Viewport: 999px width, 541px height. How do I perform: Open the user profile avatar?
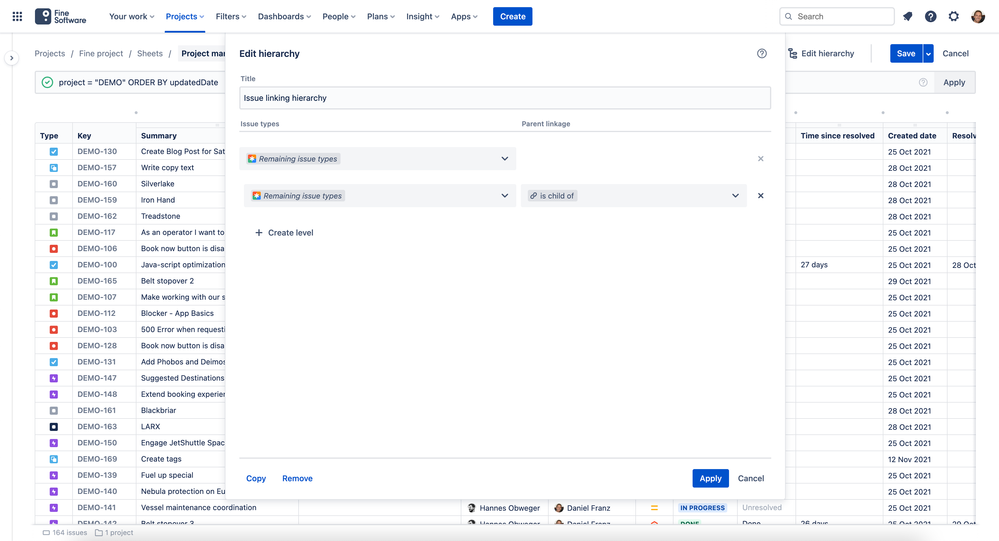[978, 17]
